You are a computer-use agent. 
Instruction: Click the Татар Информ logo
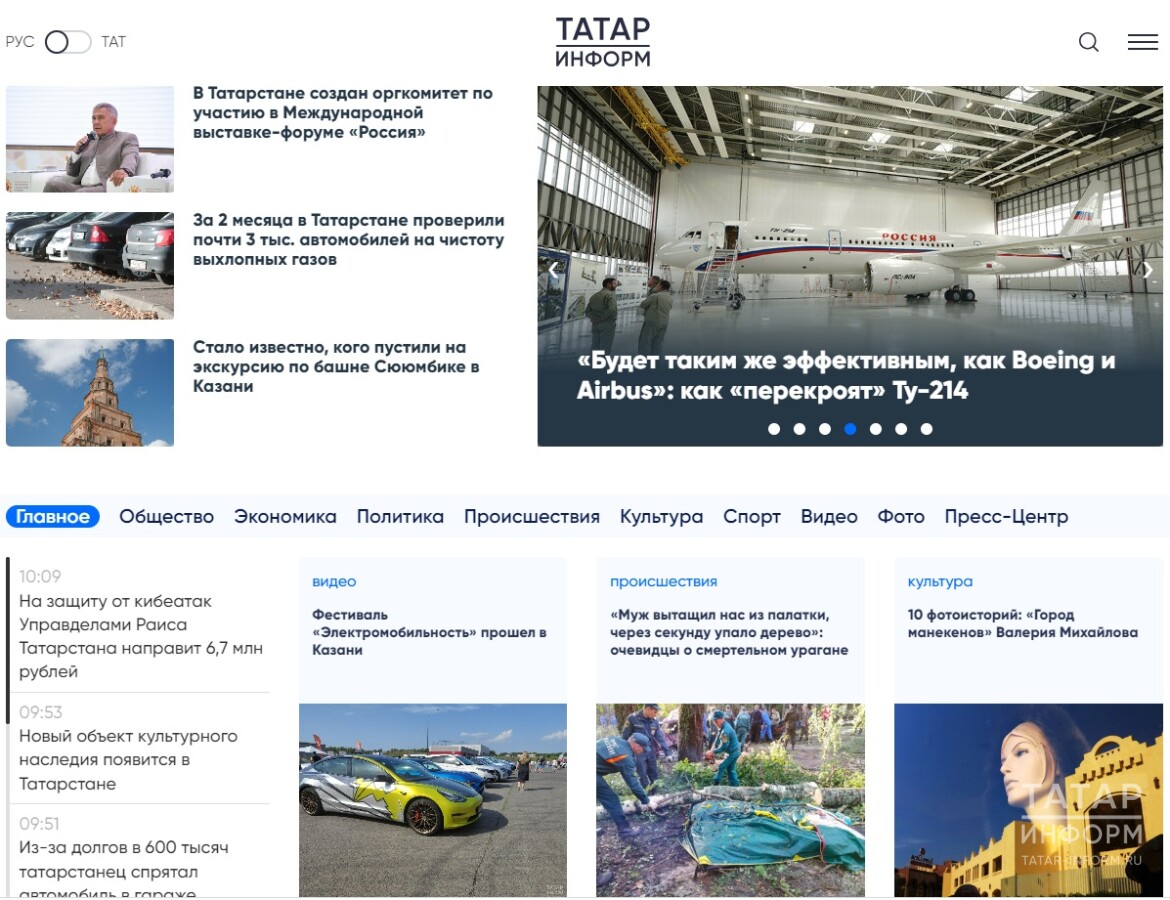tap(602, 42)
